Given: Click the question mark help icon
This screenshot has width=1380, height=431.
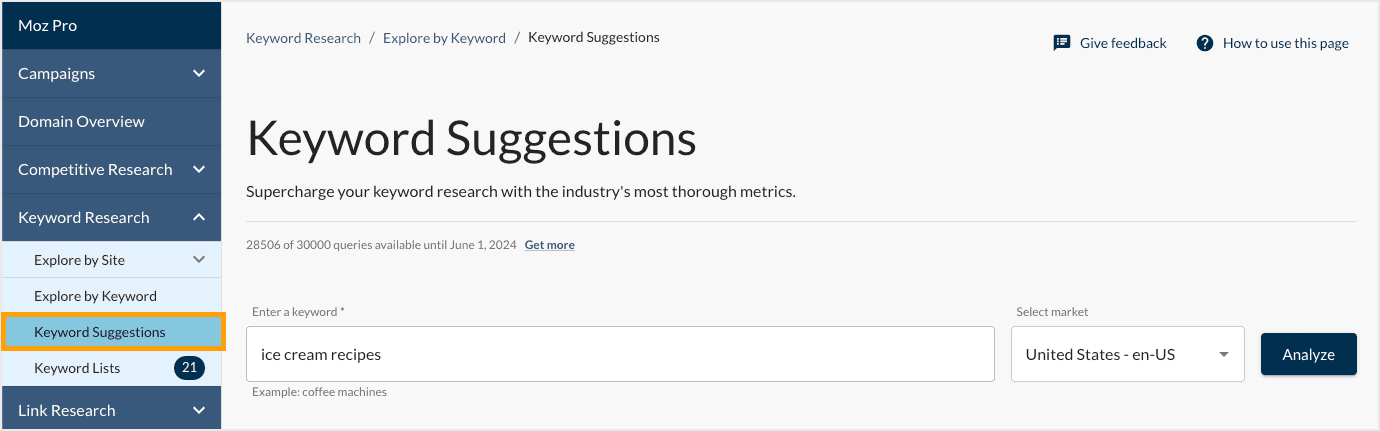Looking at the screenshot, I should click(x=1204, y=43).
